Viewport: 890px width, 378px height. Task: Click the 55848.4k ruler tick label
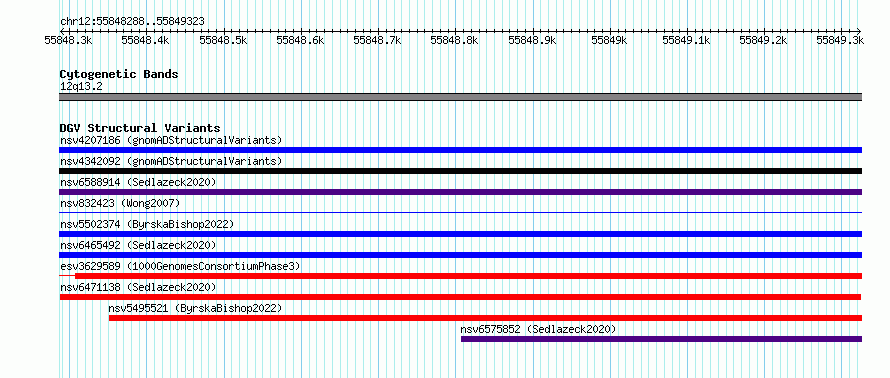pos(146,40)
